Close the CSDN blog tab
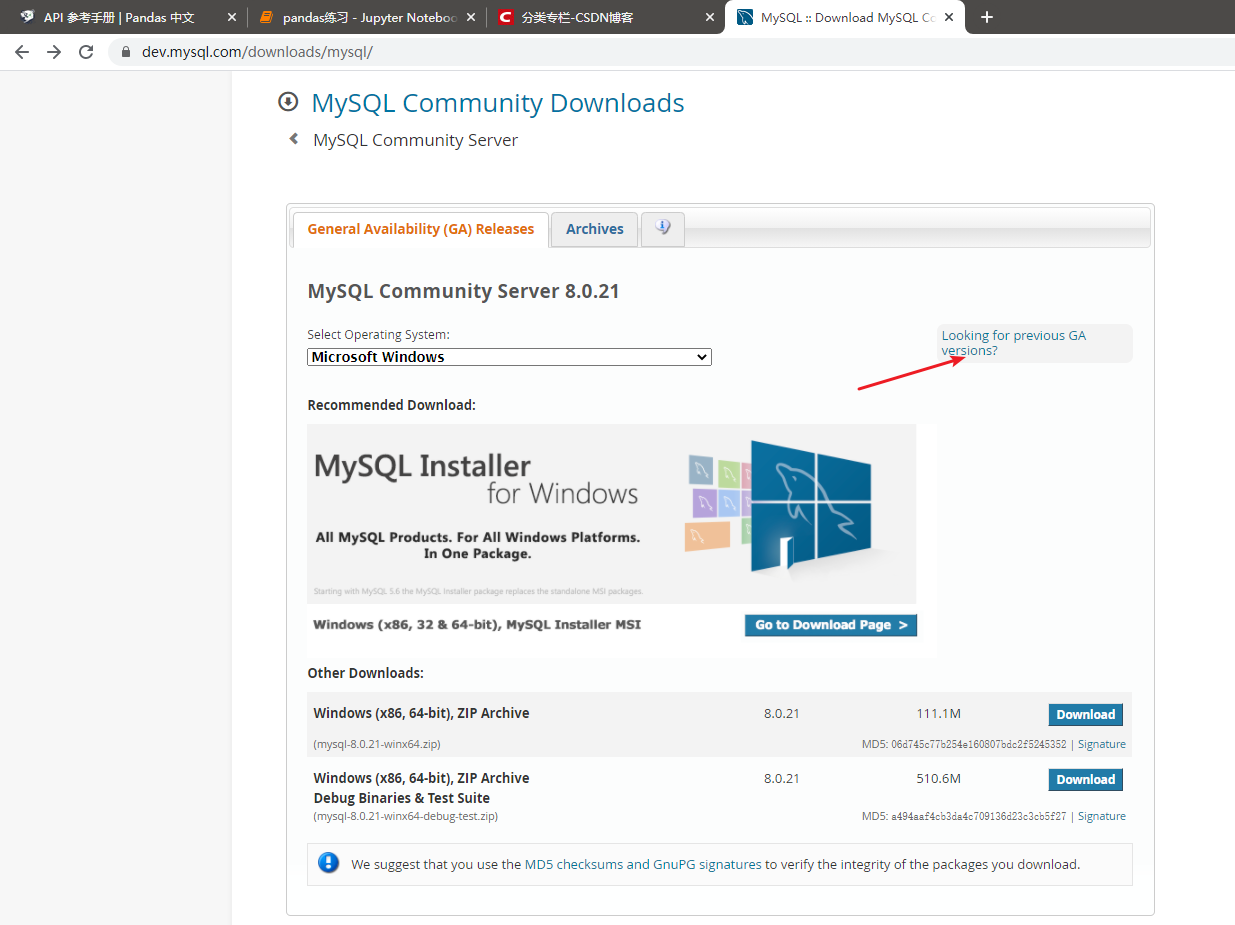Viewport: 1235px width, 925px height. pyautogui.click(x=710, y=18)
